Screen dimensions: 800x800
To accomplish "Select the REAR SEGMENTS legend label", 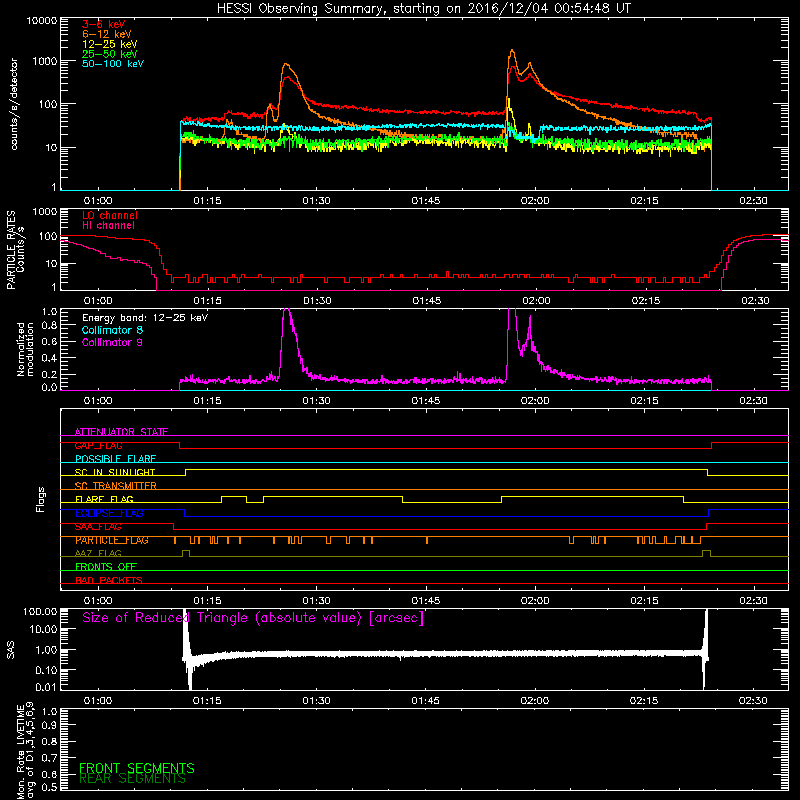I will tap(132, 779).
